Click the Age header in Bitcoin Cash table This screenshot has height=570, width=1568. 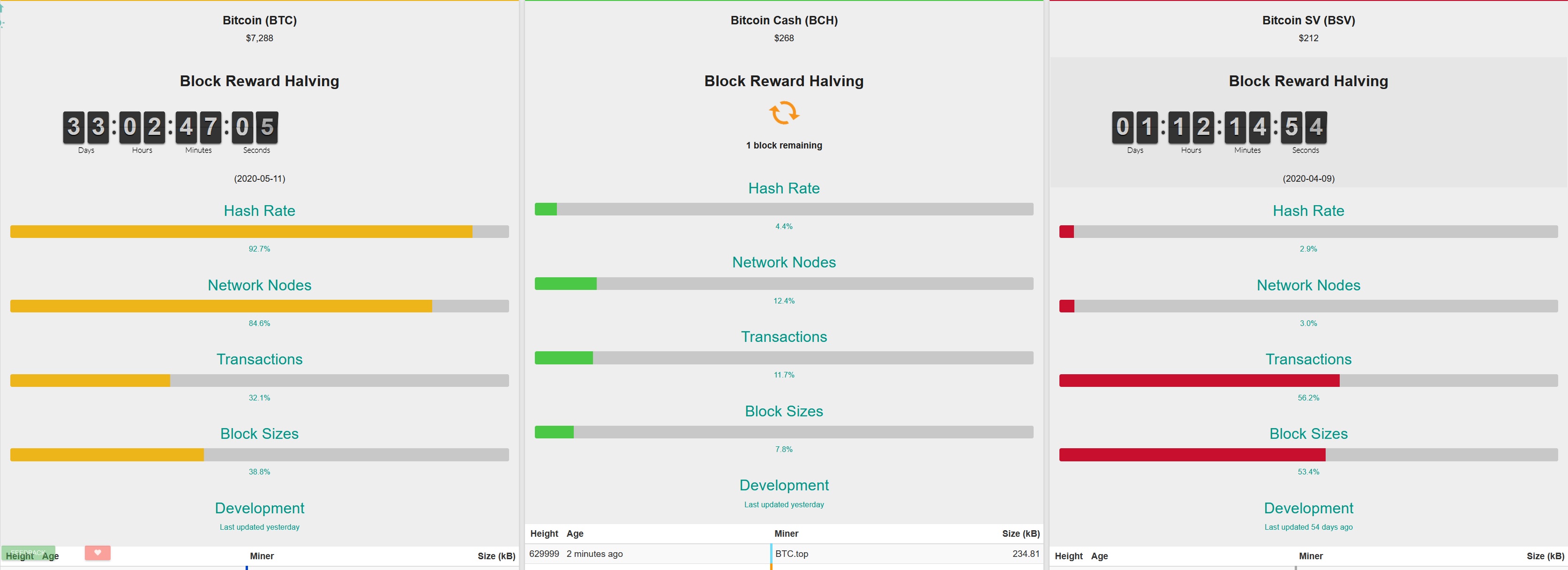coord(575,533)
